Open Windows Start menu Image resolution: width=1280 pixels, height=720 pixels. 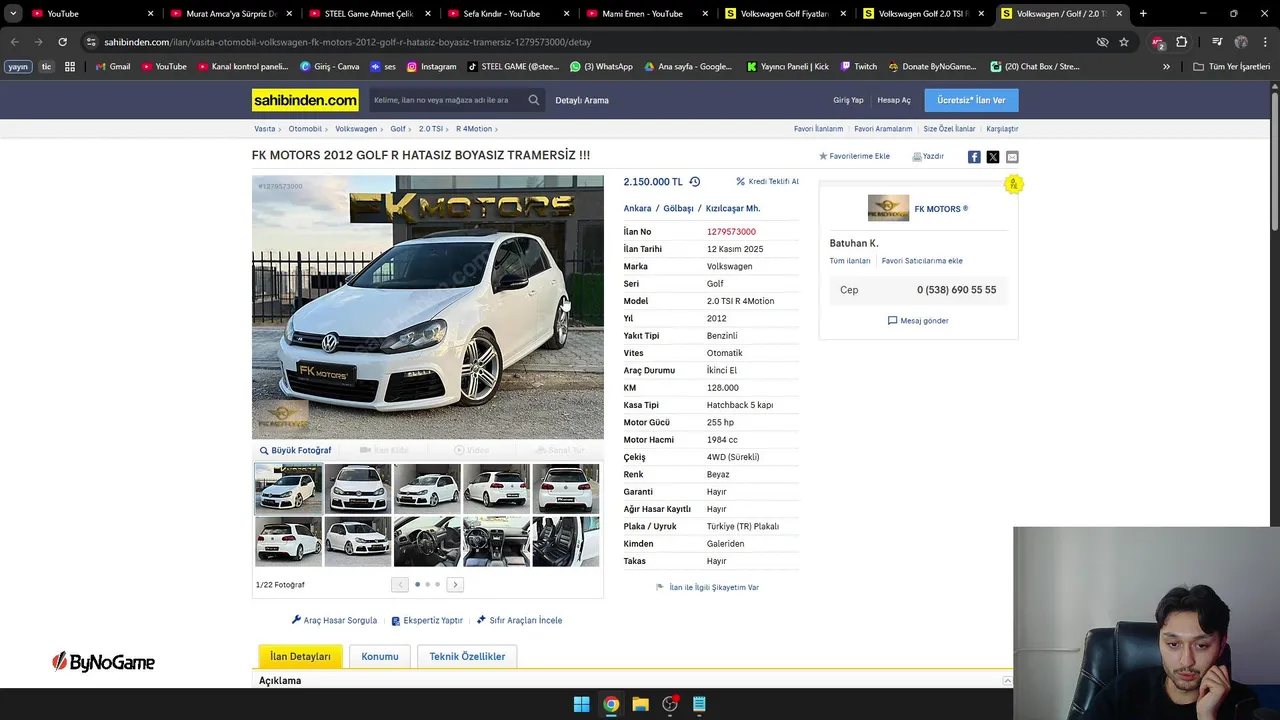point(581,704)
